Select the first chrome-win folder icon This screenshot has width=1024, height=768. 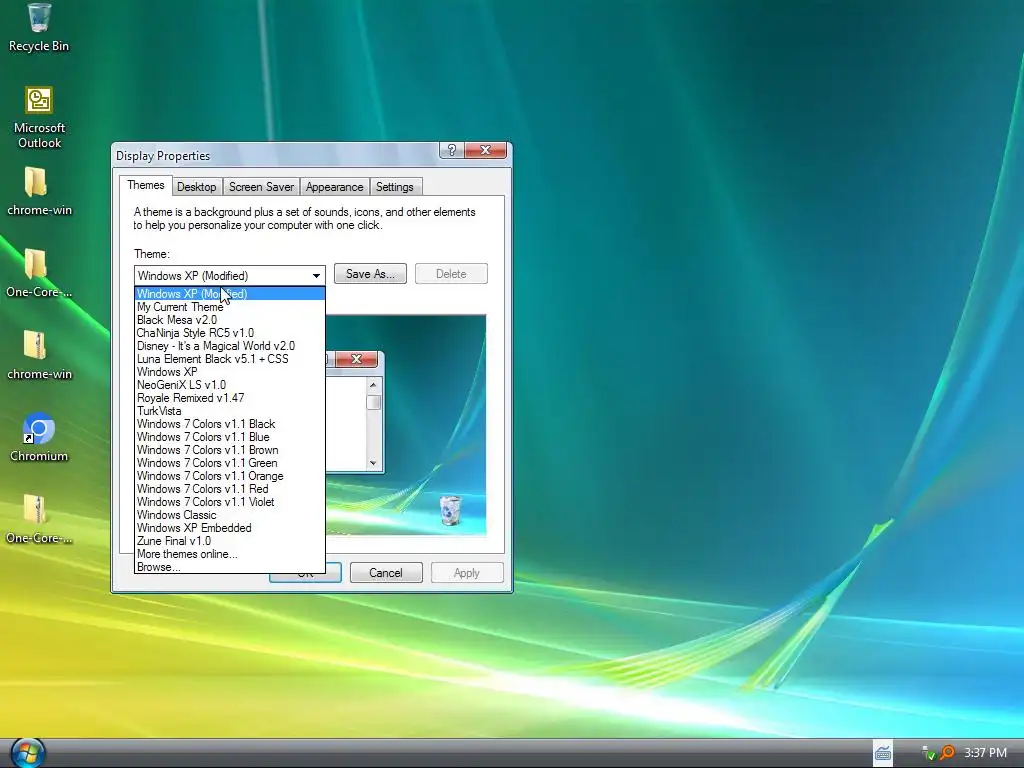click(x=39, y=191)
